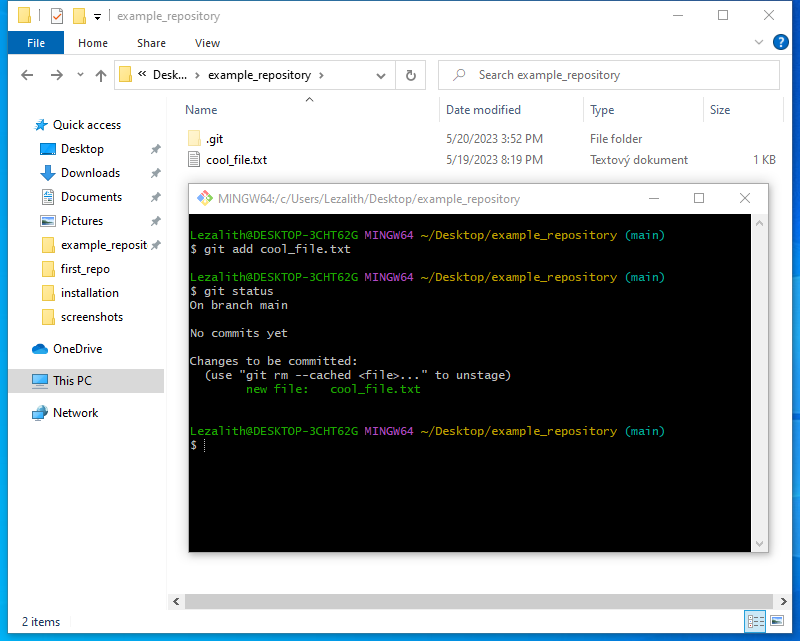Open Help with the question mark icon
This screenshot has height=641, width=800.
781,42
